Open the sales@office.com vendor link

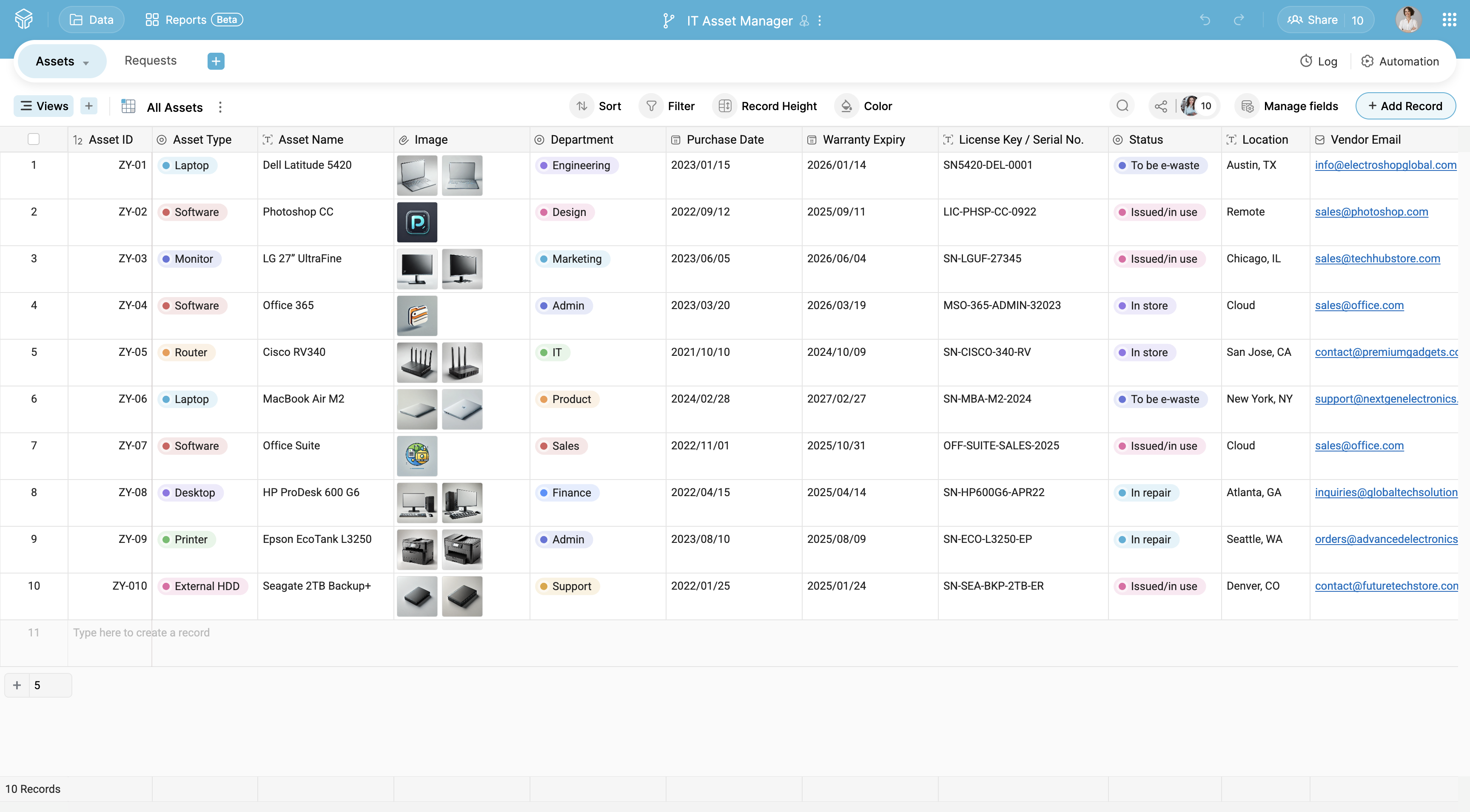click(1359, 305)
